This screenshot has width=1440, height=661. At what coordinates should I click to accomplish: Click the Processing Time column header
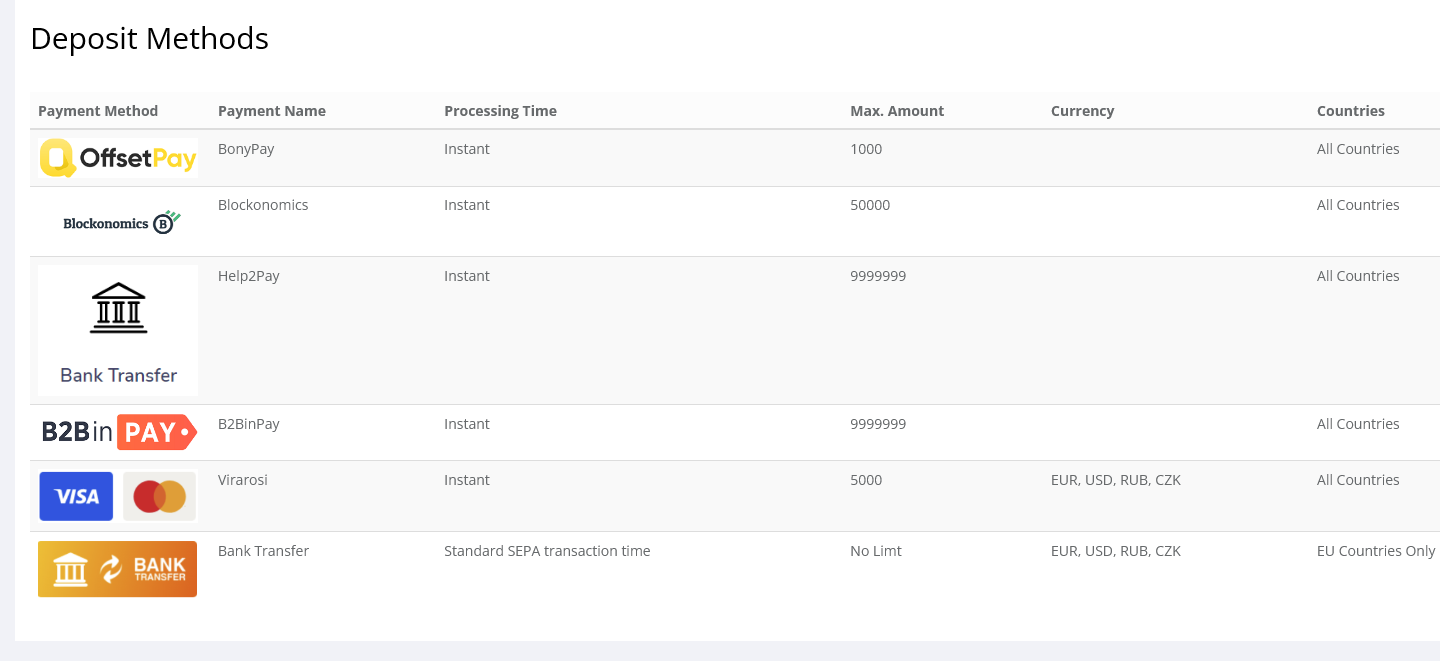tap(500, 111)
